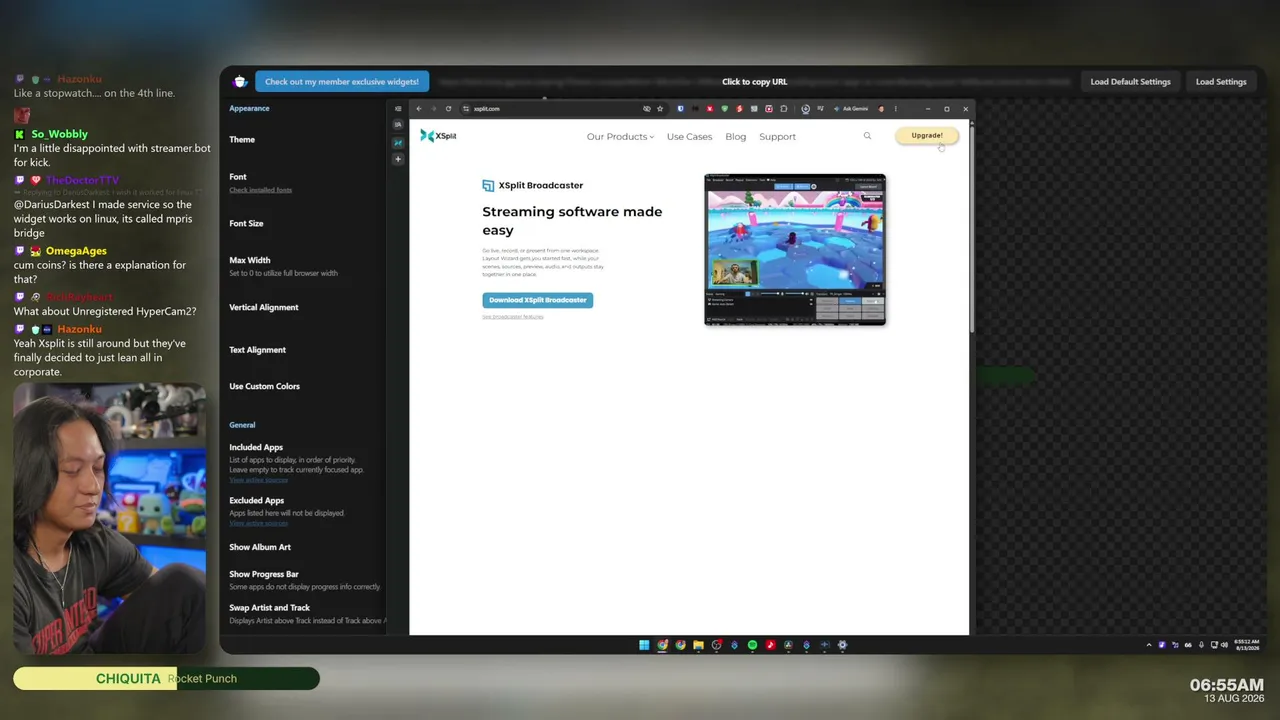
Task: Reload the xsplit.com page
Action: (x=448, y=109)
